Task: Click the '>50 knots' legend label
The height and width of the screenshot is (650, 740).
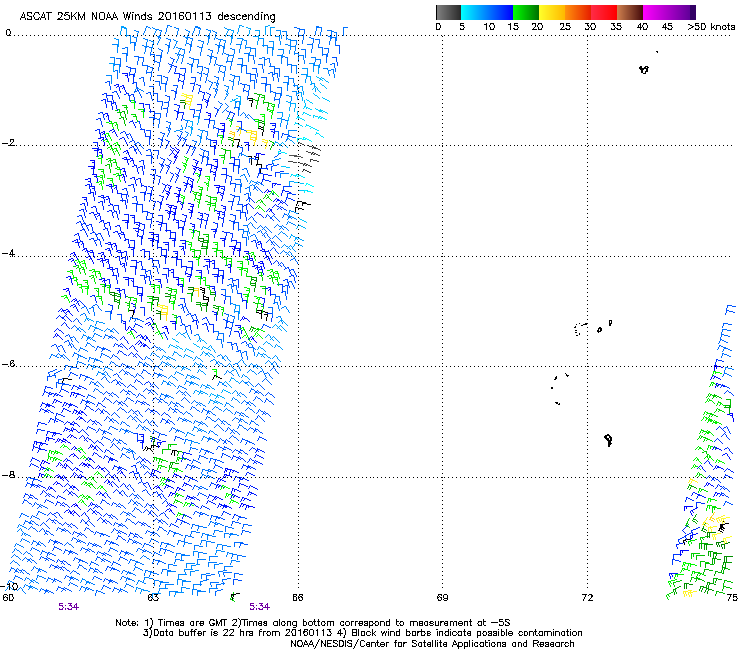Action: coord(711,27)
